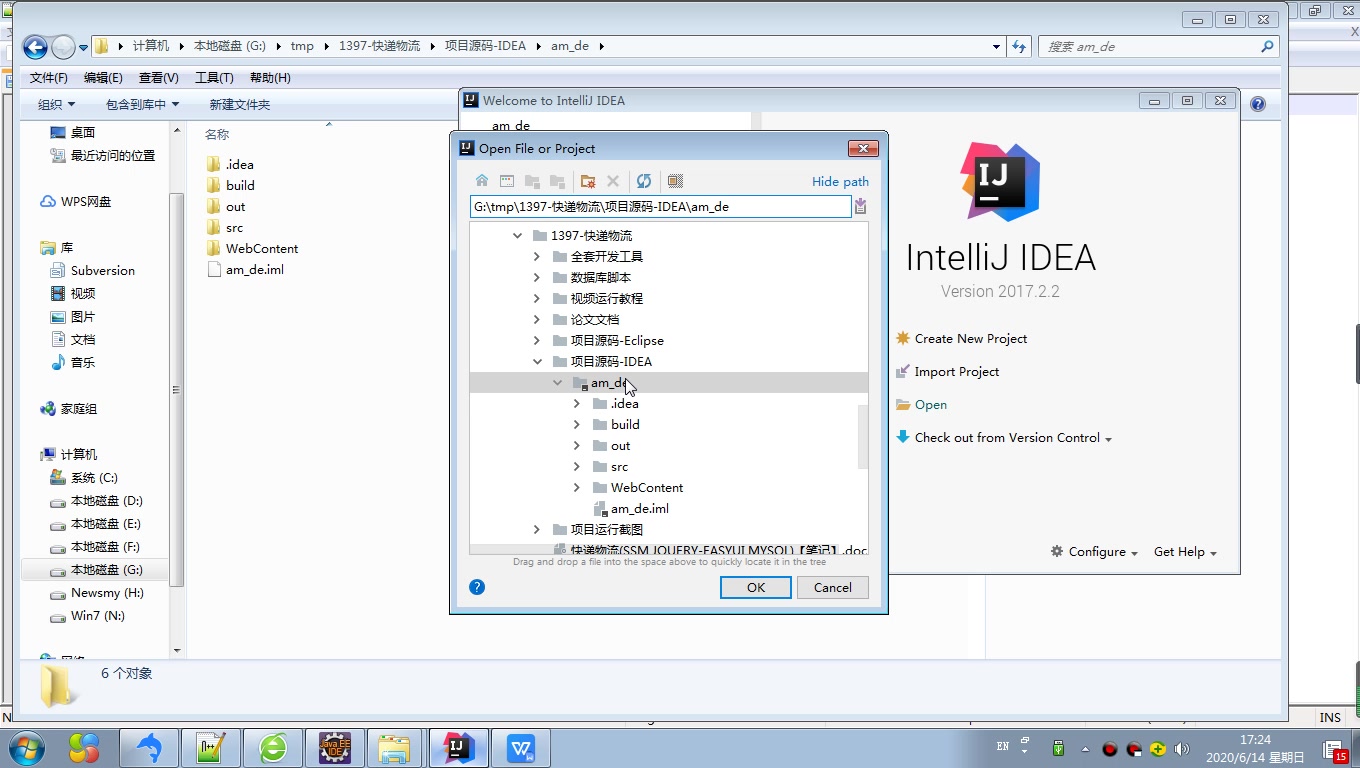Open the green browser icon on the taskbar

coord(273,748)
